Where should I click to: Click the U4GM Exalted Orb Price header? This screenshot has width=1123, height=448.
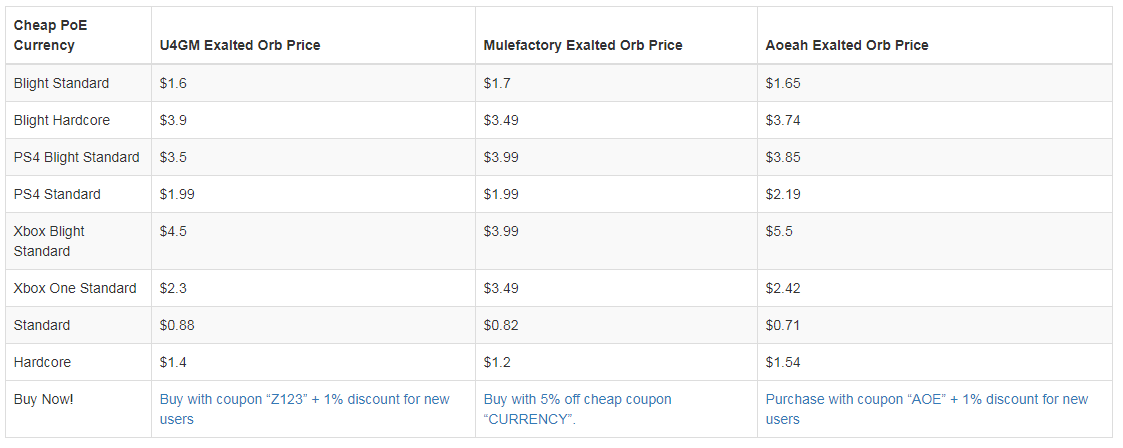click(240, 45)
